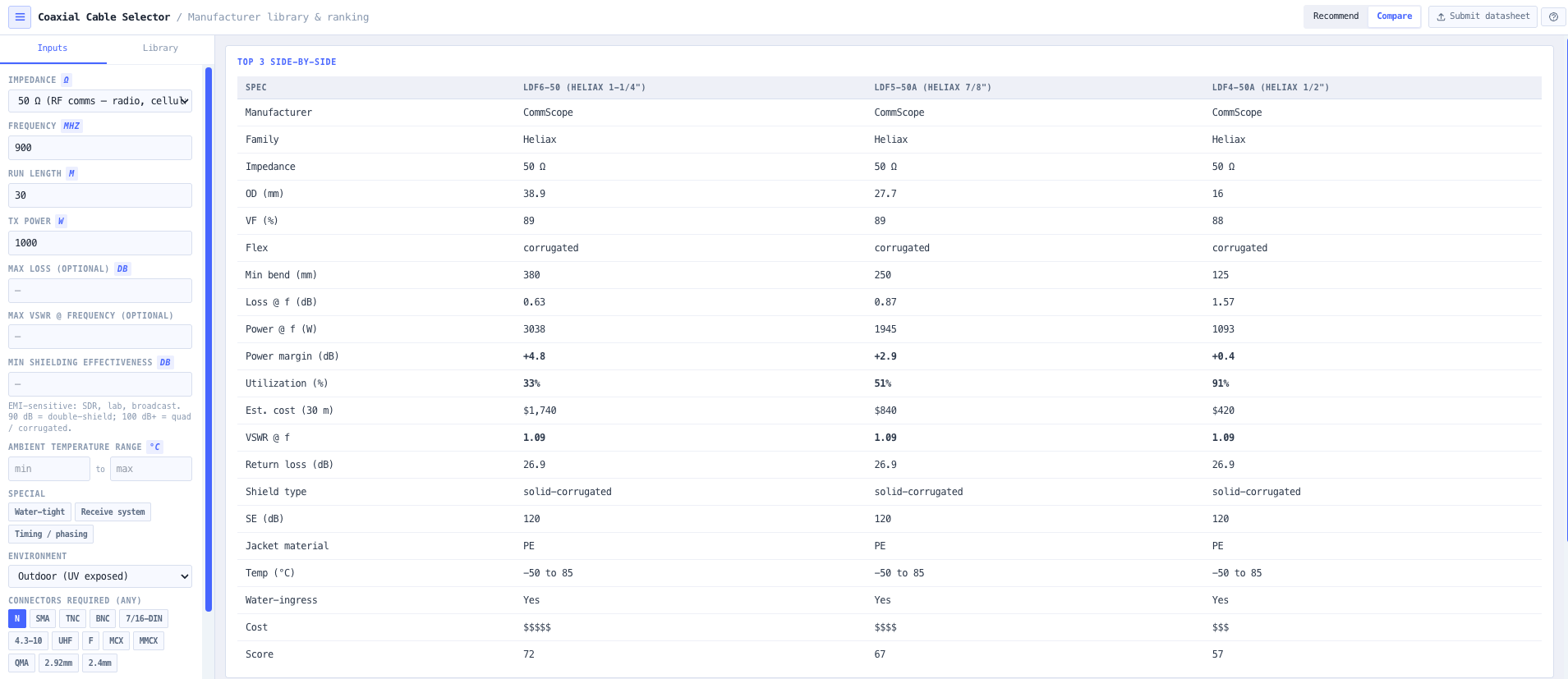
Task: Click the sidebar vertical scrollbar
Action: pos(209,339)
